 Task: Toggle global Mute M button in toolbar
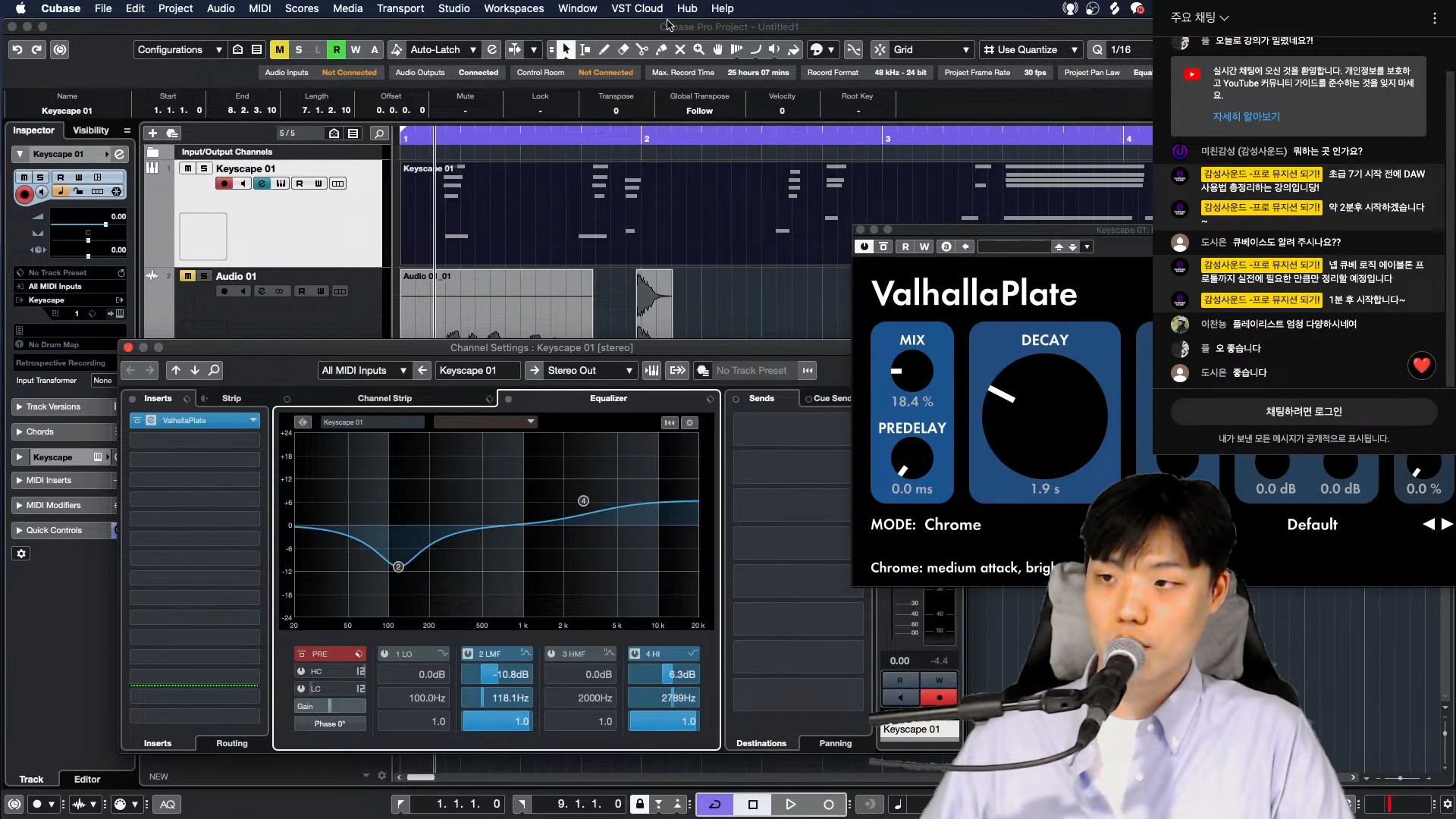point(280,49)
